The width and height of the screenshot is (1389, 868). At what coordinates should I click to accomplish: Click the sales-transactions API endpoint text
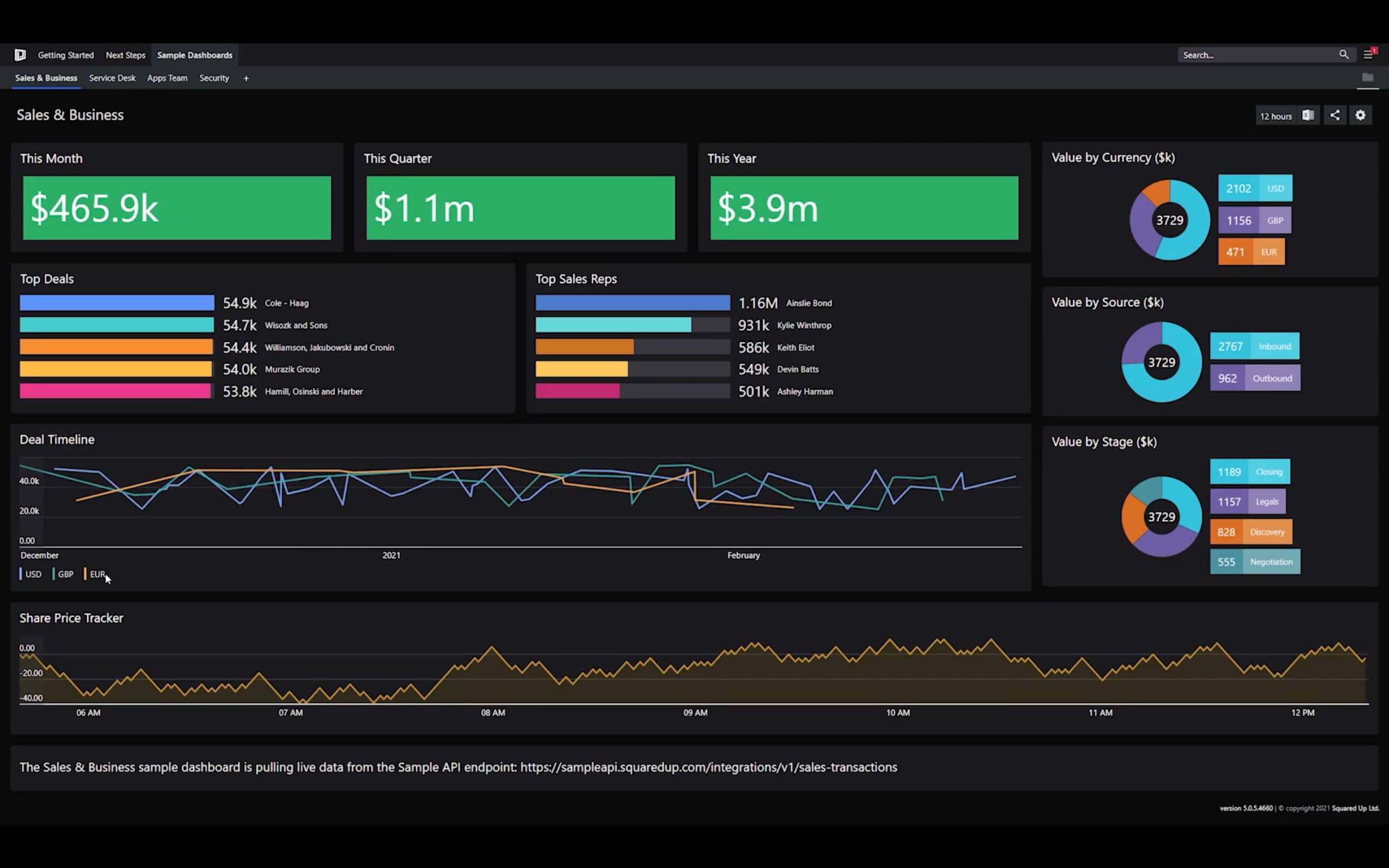point(708,768)
